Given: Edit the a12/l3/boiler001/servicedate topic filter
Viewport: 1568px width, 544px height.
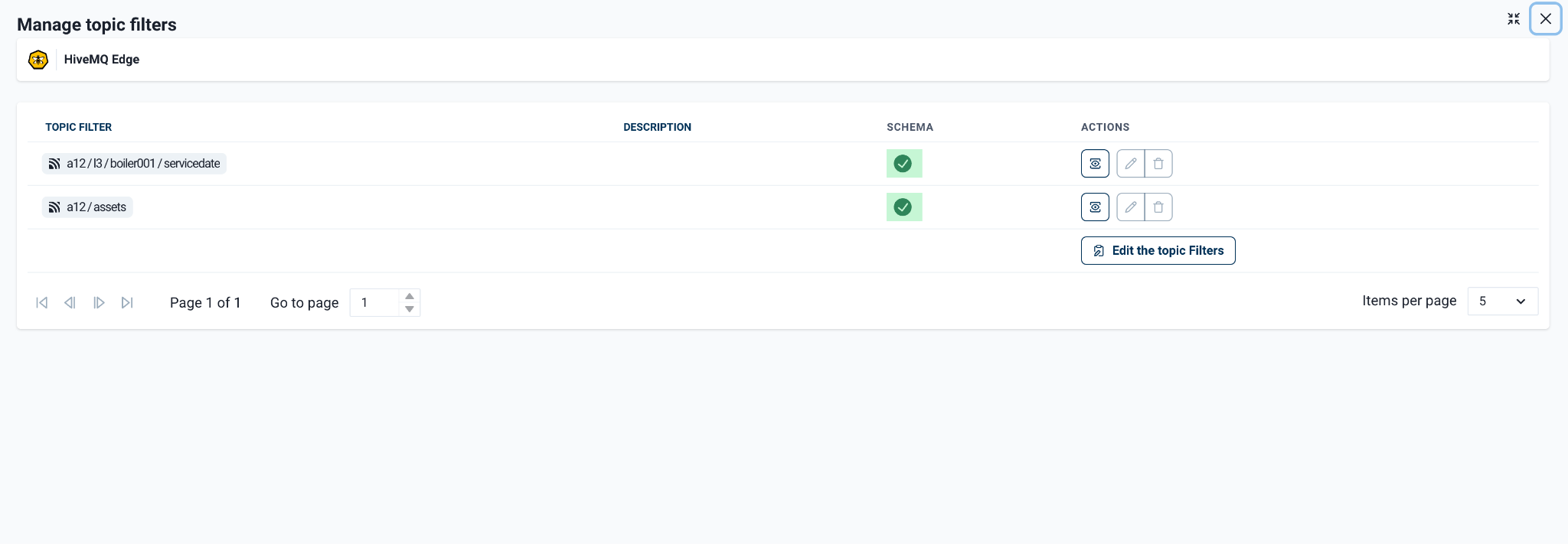Looking at the screenshot, I should tap(1130, 164).
